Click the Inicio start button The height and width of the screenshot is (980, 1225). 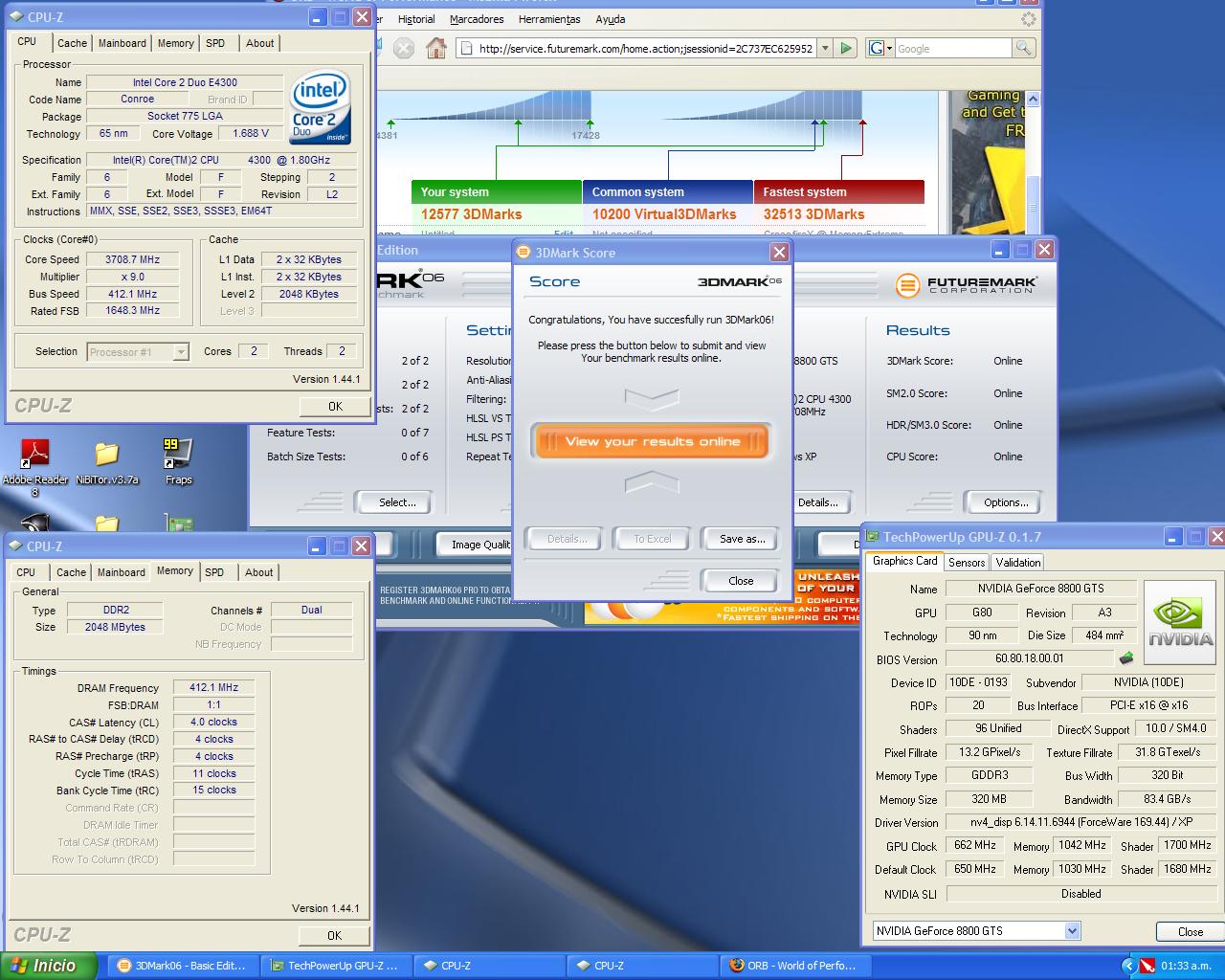click(x=49, y=966)
